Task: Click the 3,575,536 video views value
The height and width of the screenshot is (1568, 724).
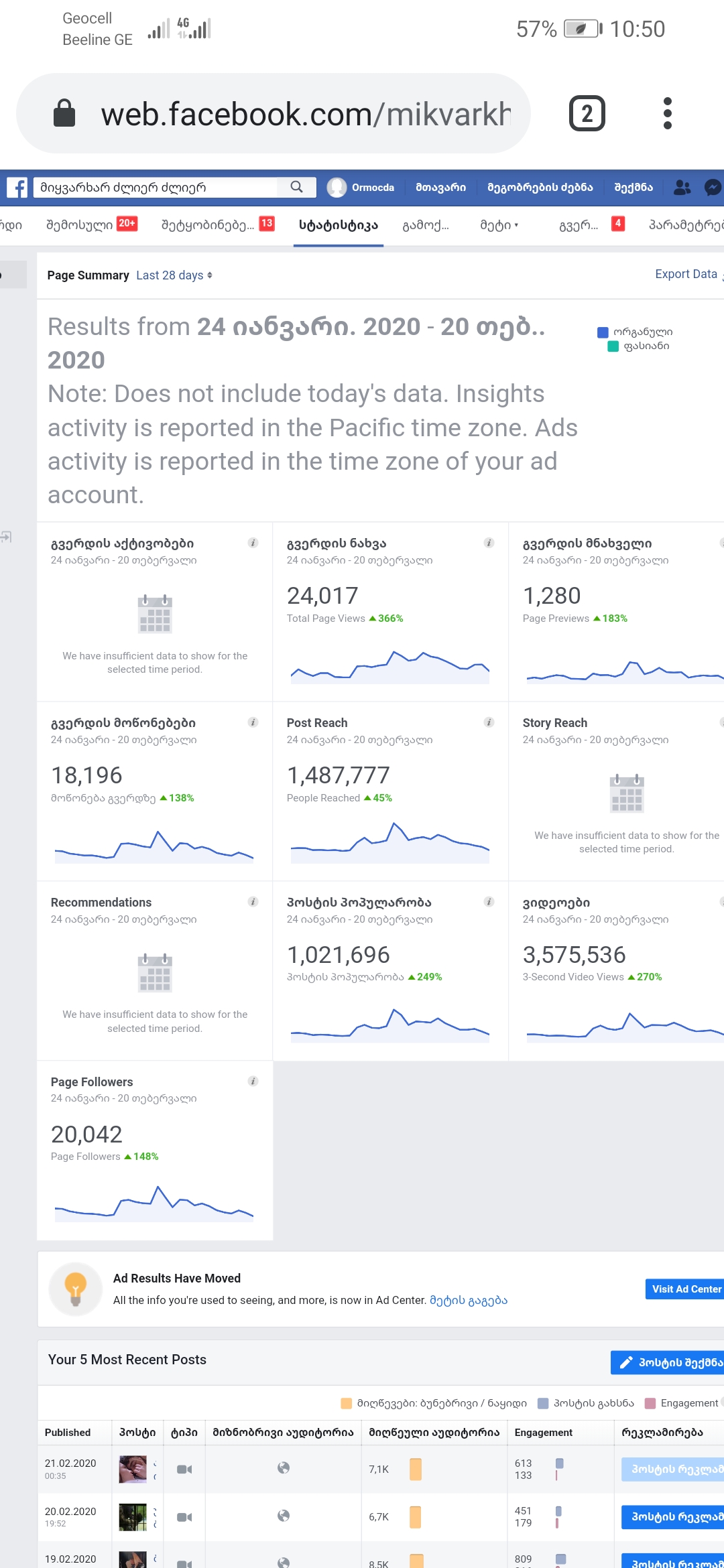Action: pos(574,955)
